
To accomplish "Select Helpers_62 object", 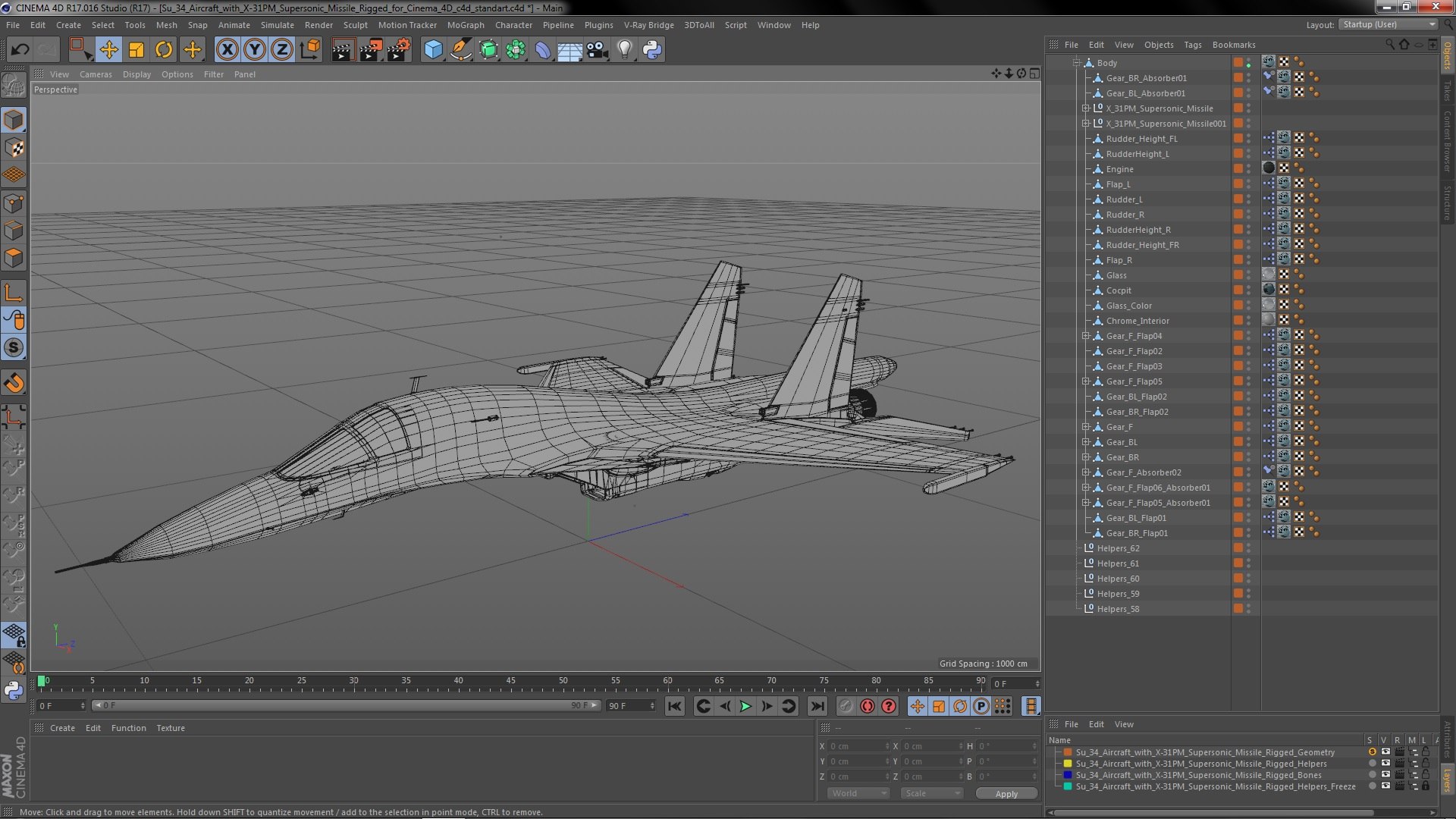I will 1118,548.
